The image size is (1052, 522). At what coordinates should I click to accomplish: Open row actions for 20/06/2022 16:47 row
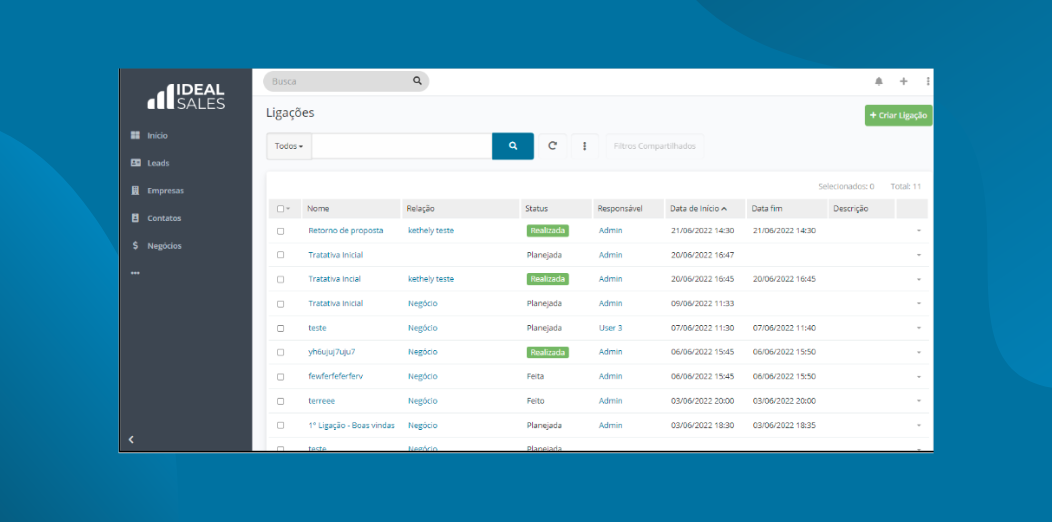(x=918, y=255)
